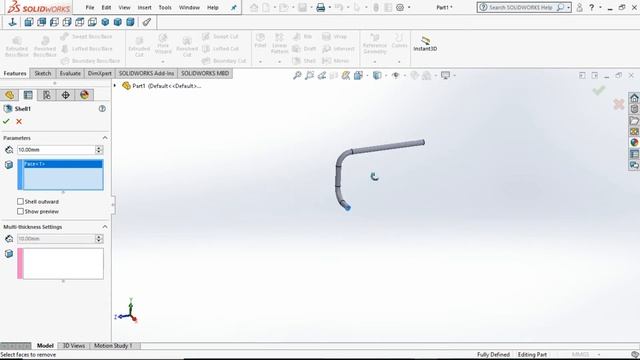
Task: Collapse the Multi-thickness Settings section
Action: click(105, 227)
